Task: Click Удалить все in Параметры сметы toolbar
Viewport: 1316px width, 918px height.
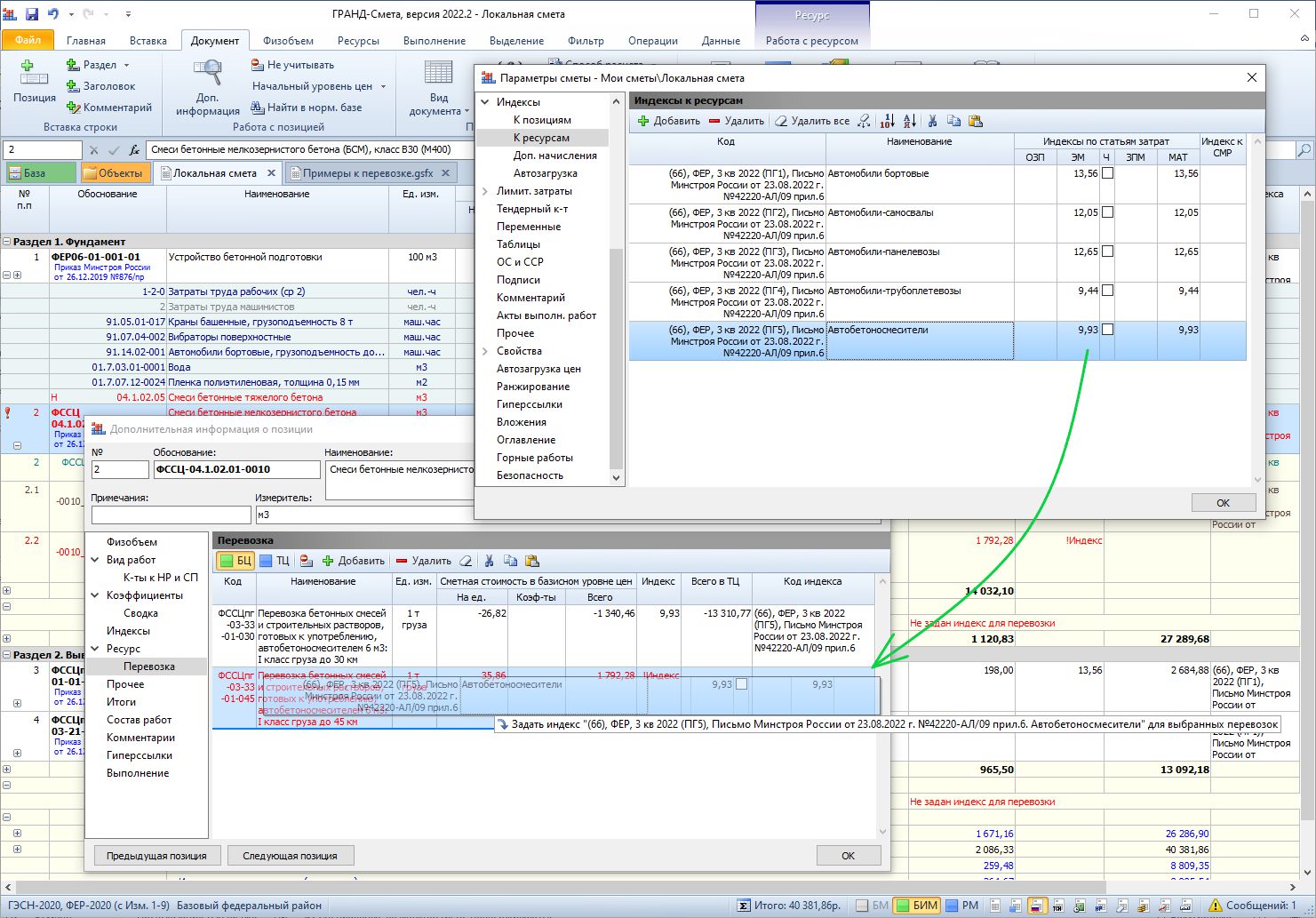Action: [812, 121]
